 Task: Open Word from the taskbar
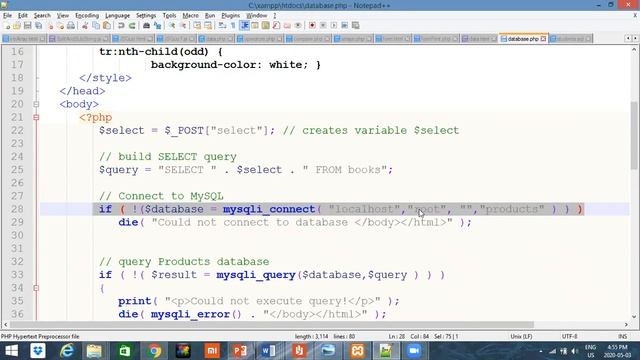coord(268,351)
